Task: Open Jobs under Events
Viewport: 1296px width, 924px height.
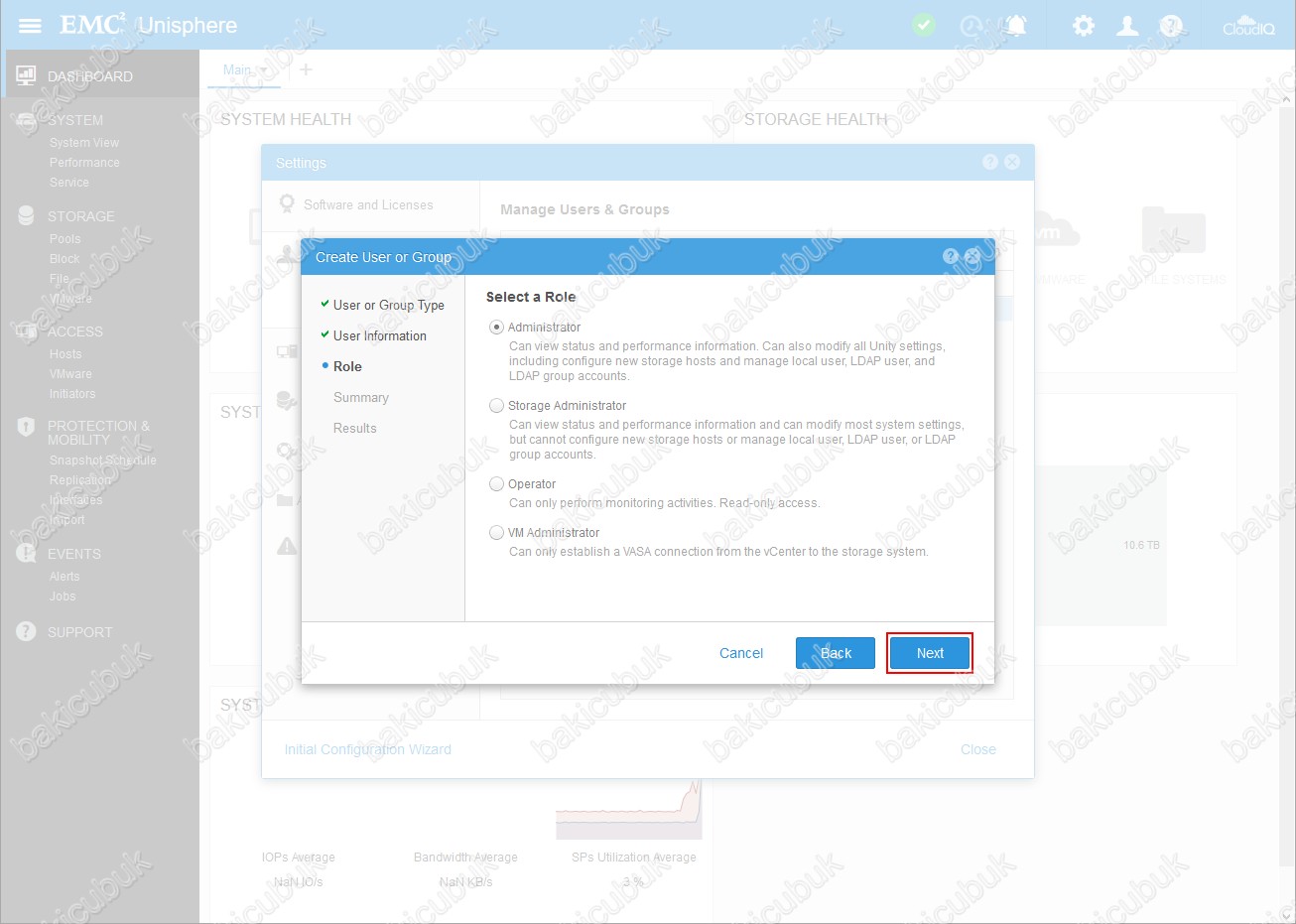Action: [63, 596]
